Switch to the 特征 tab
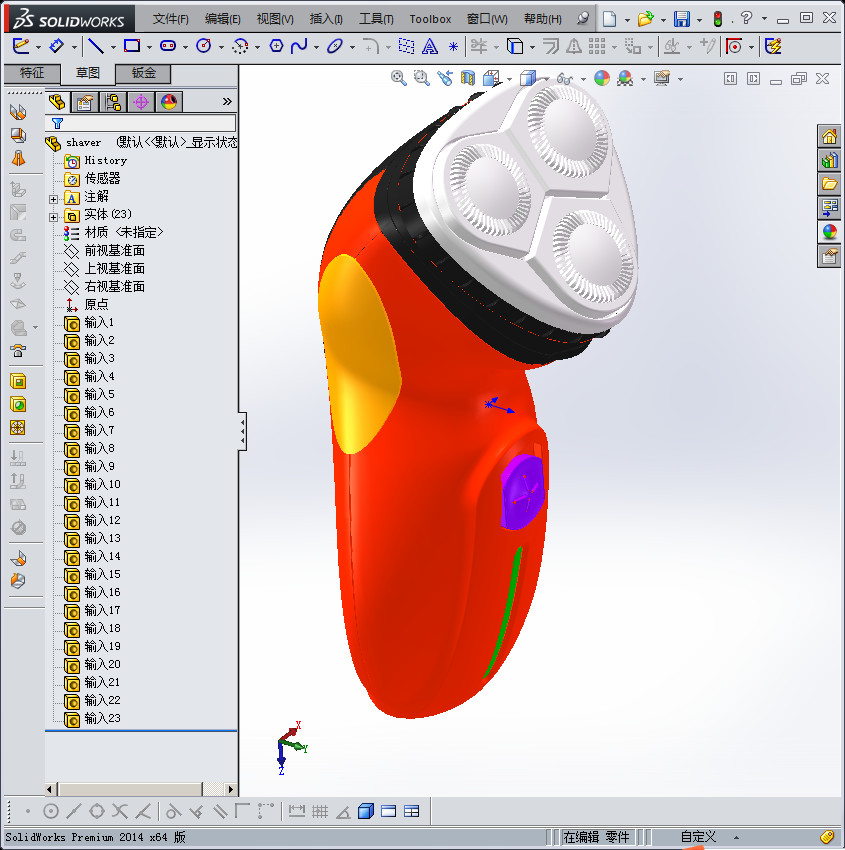 click(32, 73)
